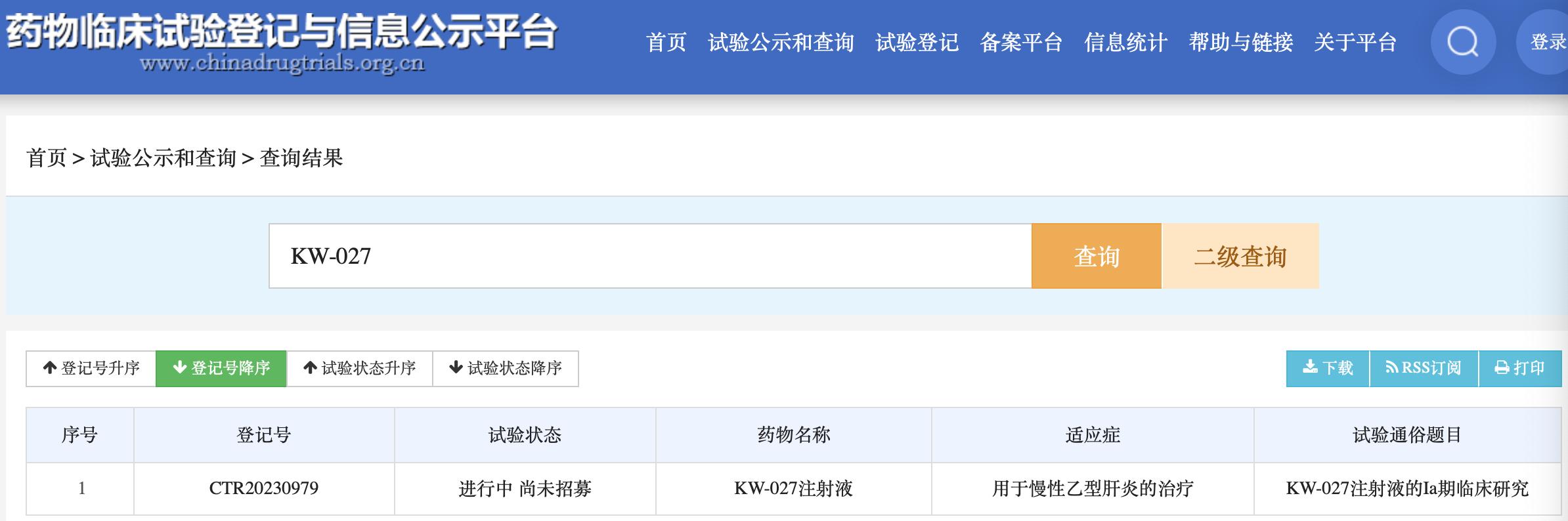This screenshot has width=1568, height=521.
Task: Open registration number CTR20230979
Action: tap(264, 489)
